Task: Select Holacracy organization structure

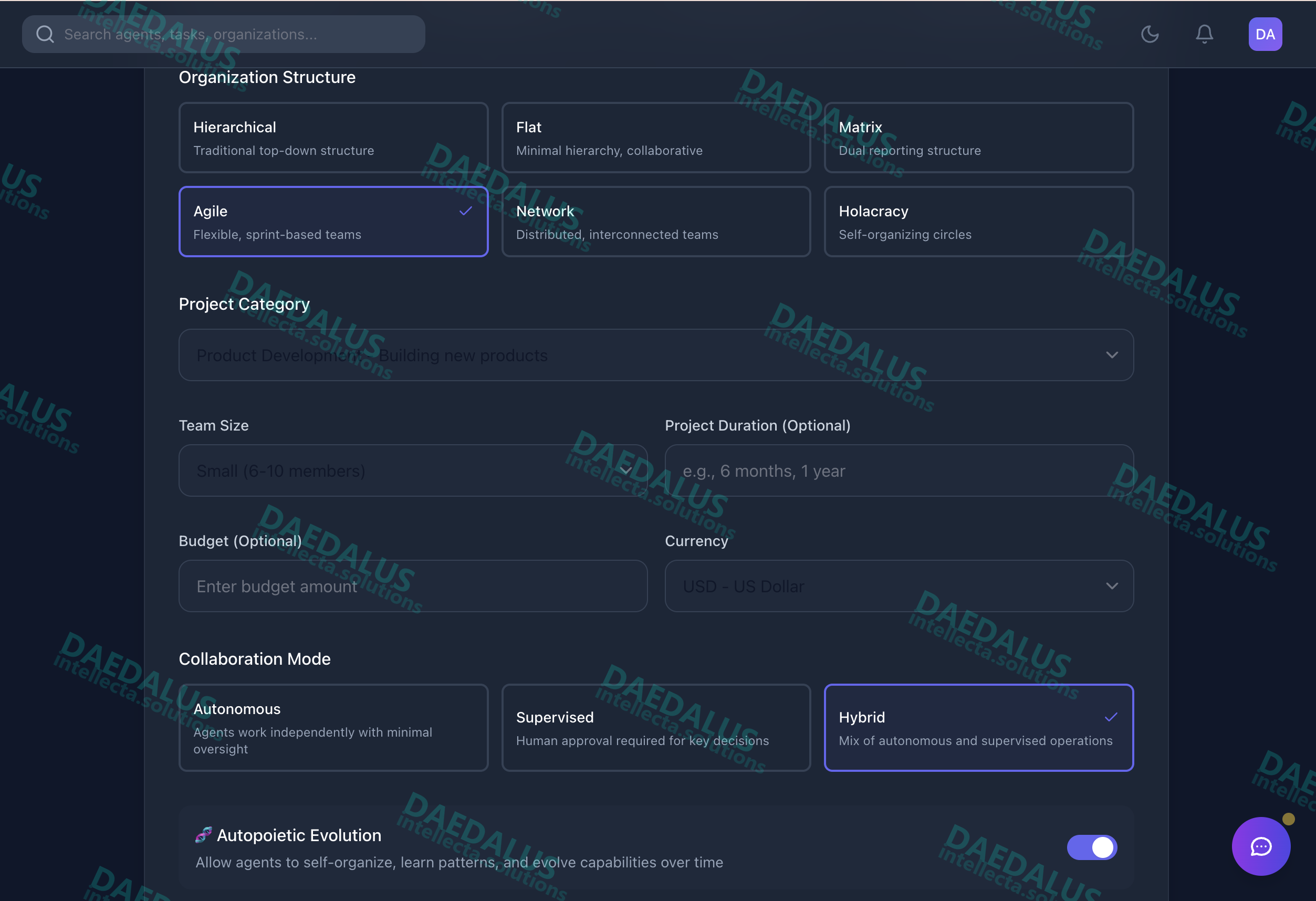Action: [978, 222]
